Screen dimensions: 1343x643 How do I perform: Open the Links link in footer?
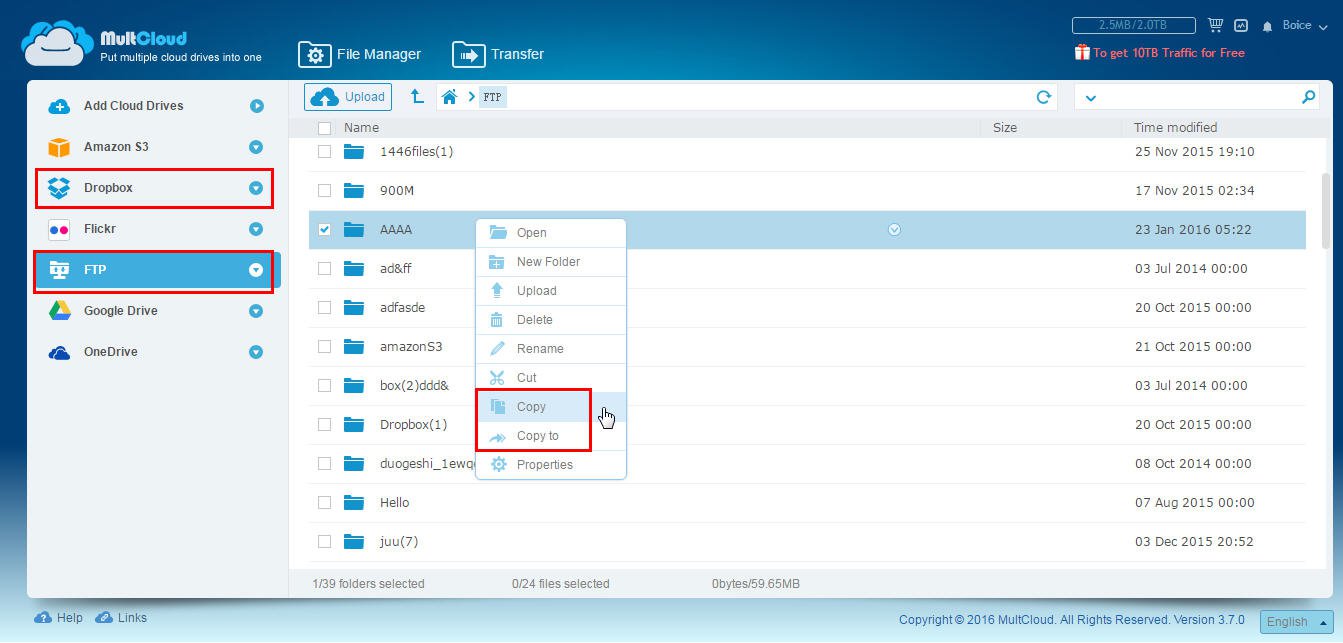click(121, 618)
